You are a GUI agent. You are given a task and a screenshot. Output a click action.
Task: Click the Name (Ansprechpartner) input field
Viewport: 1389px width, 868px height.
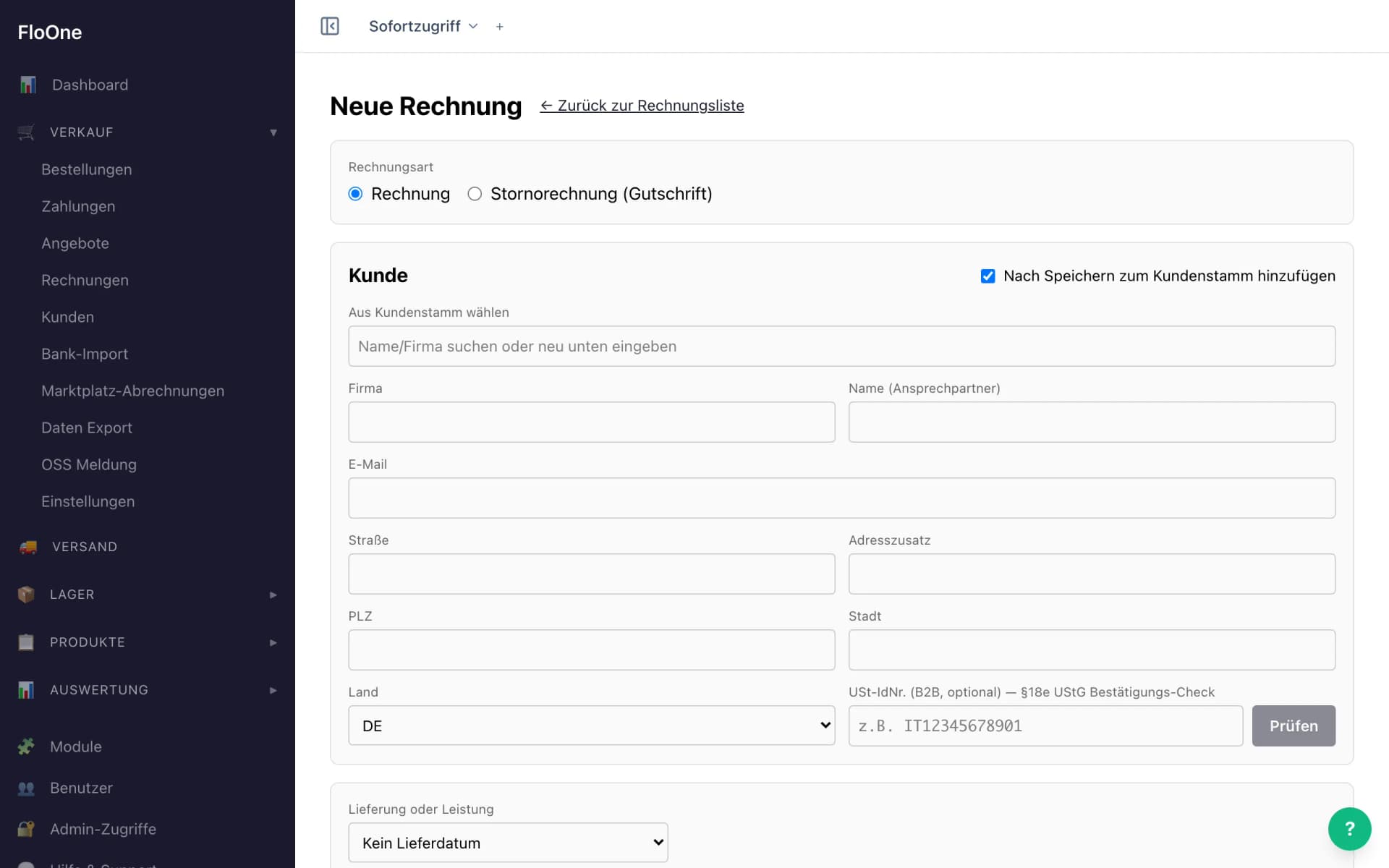pyautogui.click(x=1092, y=422)
